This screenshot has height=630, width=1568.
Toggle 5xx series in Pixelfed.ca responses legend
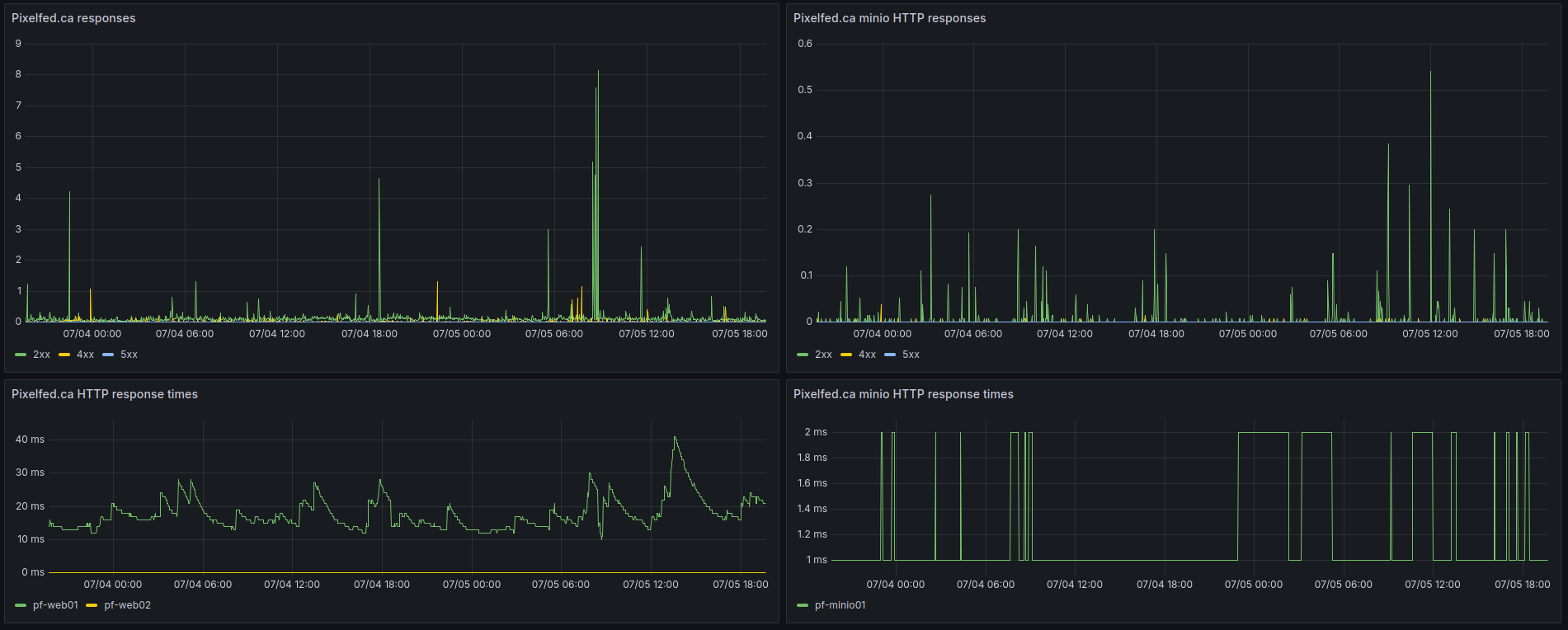[x=129, y=355]
